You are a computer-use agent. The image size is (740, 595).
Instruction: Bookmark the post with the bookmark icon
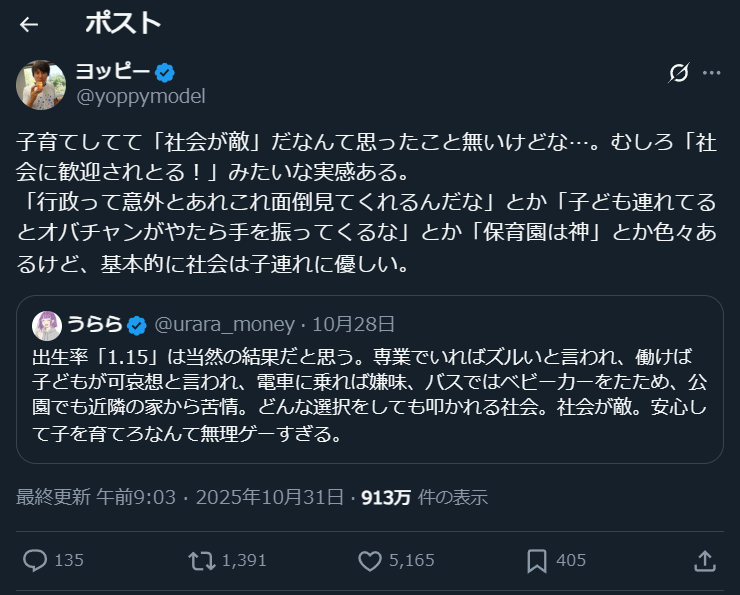tap(537, 560)
